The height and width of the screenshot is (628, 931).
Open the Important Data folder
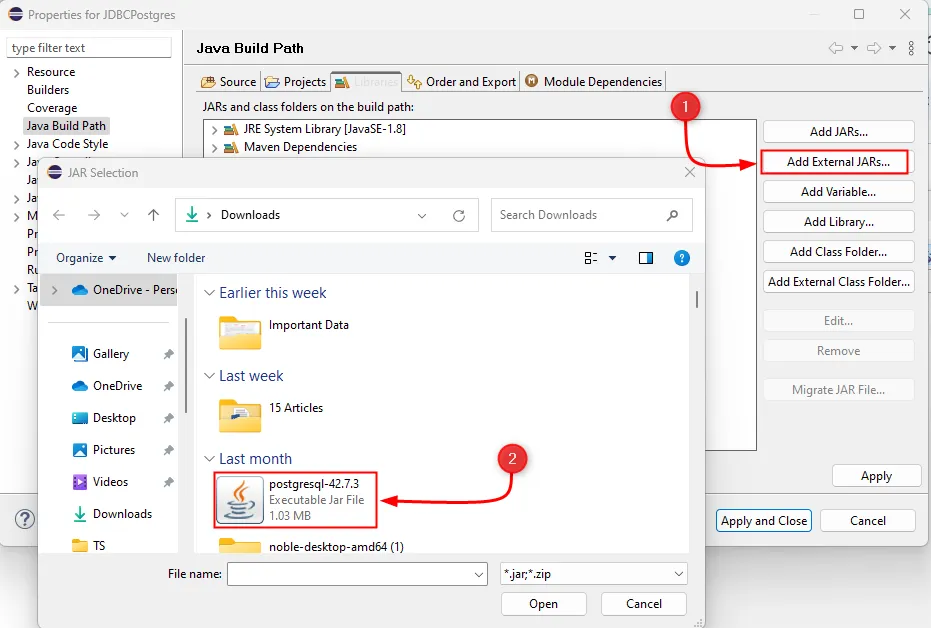pos(240,330)
